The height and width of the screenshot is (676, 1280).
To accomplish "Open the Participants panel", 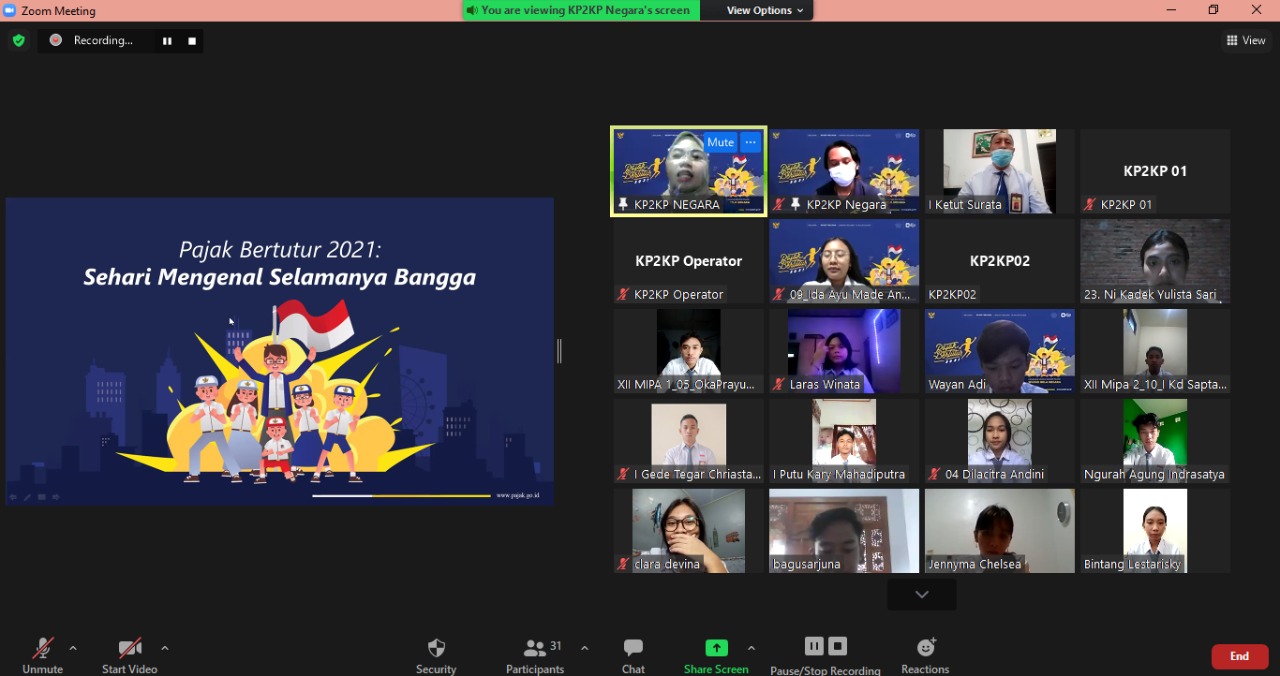I will [x=536, y=655].
